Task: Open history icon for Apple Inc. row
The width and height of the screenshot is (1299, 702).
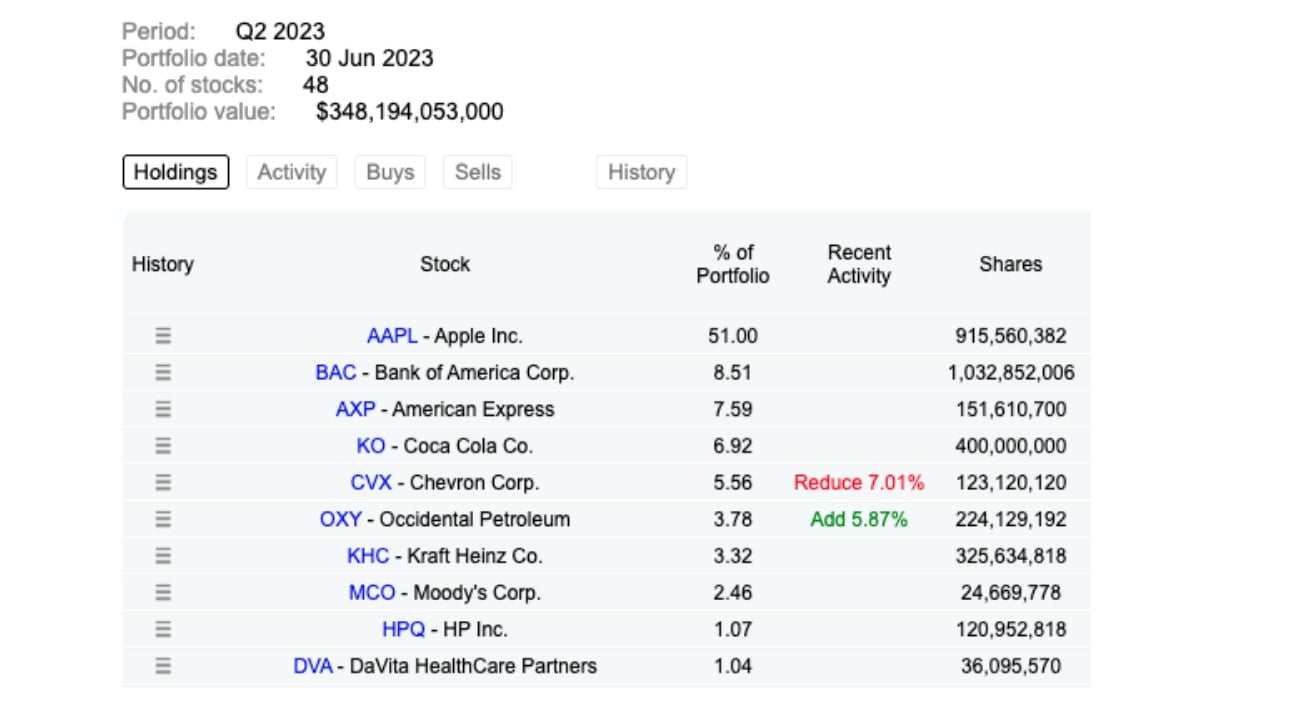Action: click(x=163, y=336)
